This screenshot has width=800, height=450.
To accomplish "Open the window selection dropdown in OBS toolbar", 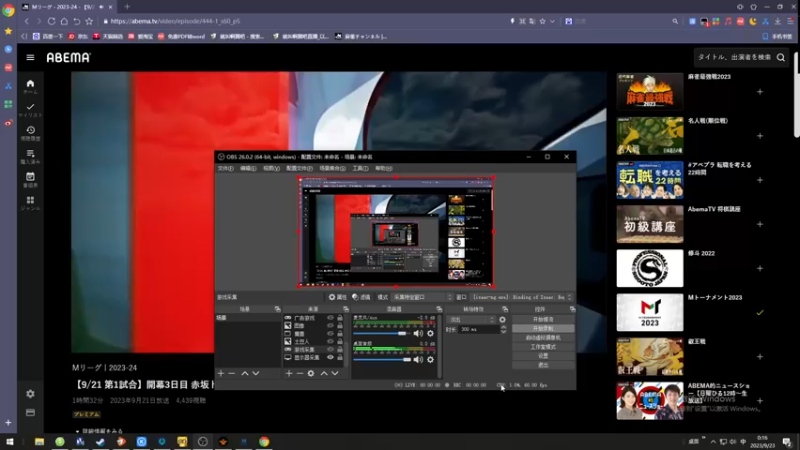I will point(522,297).
